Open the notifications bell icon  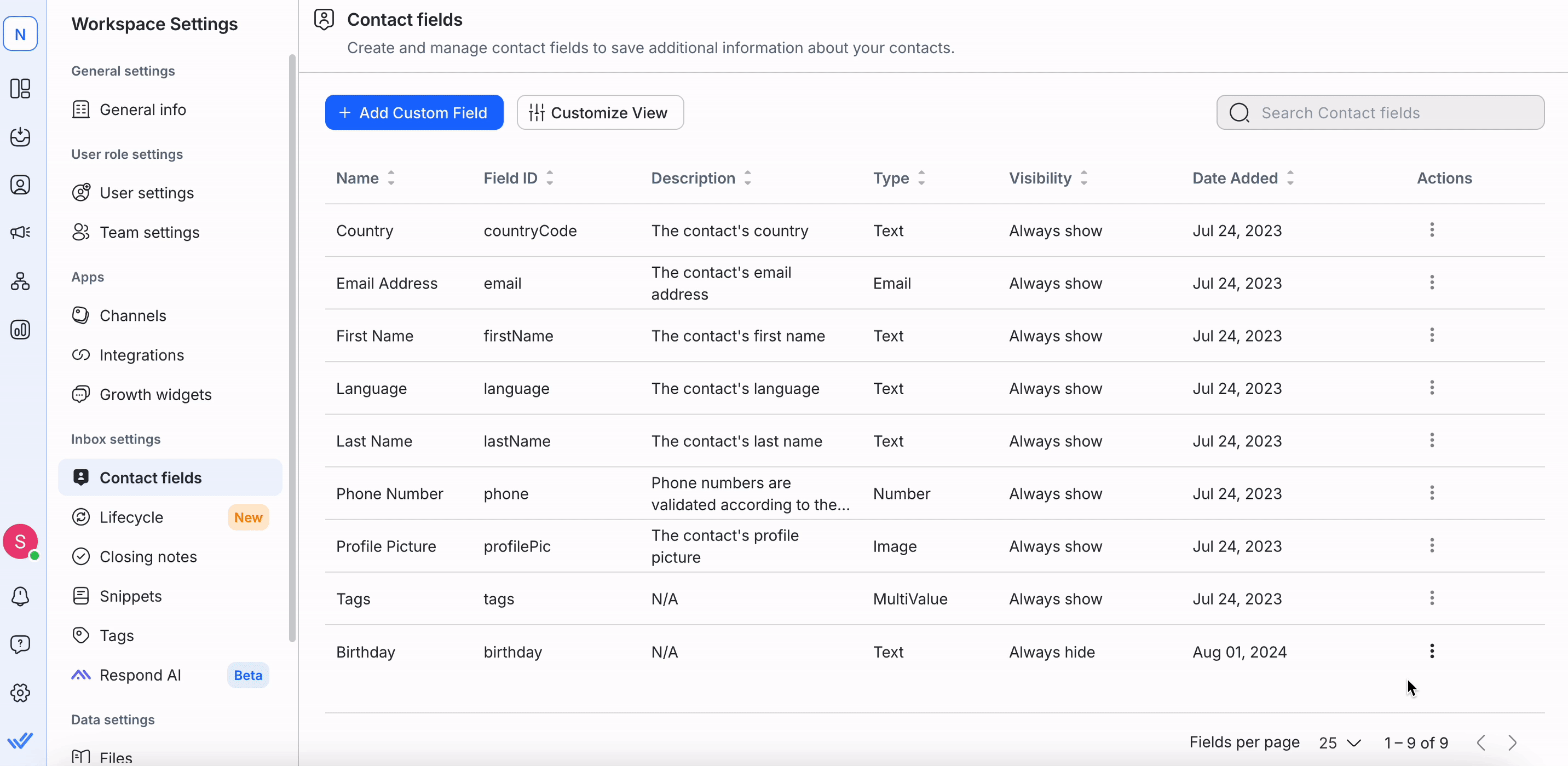[20, 596]
